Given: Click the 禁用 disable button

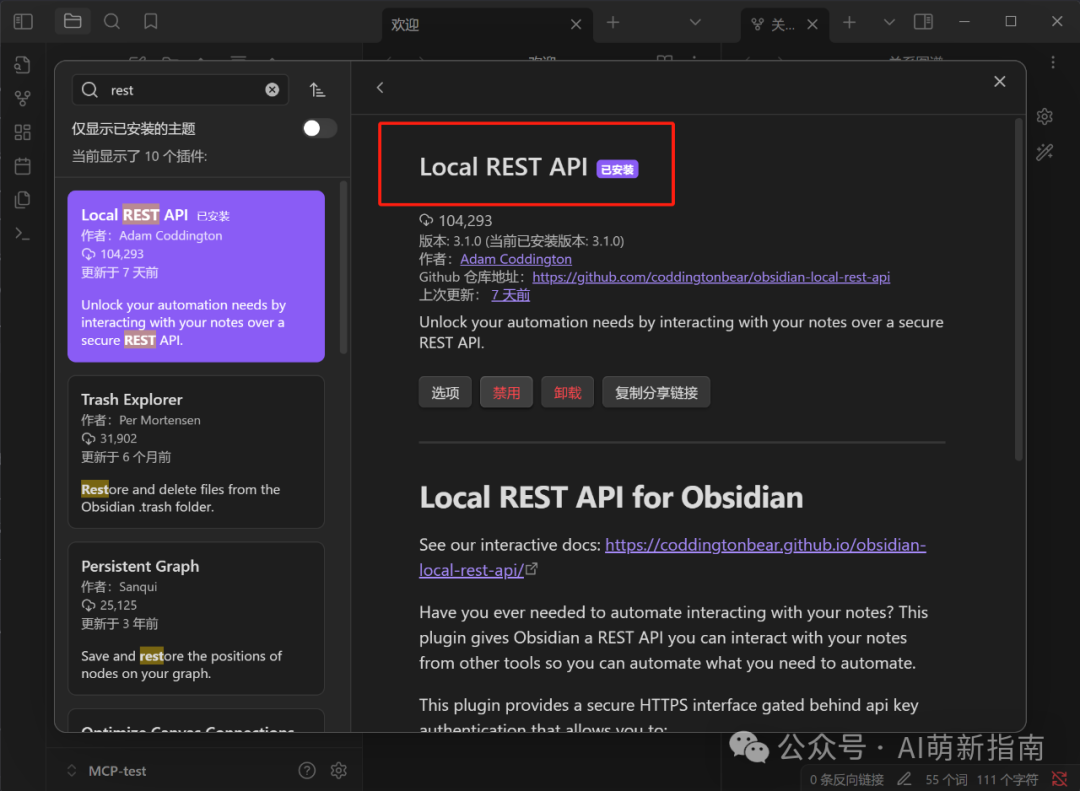Looking at the screenshot, I should click(x=506, y=393).
